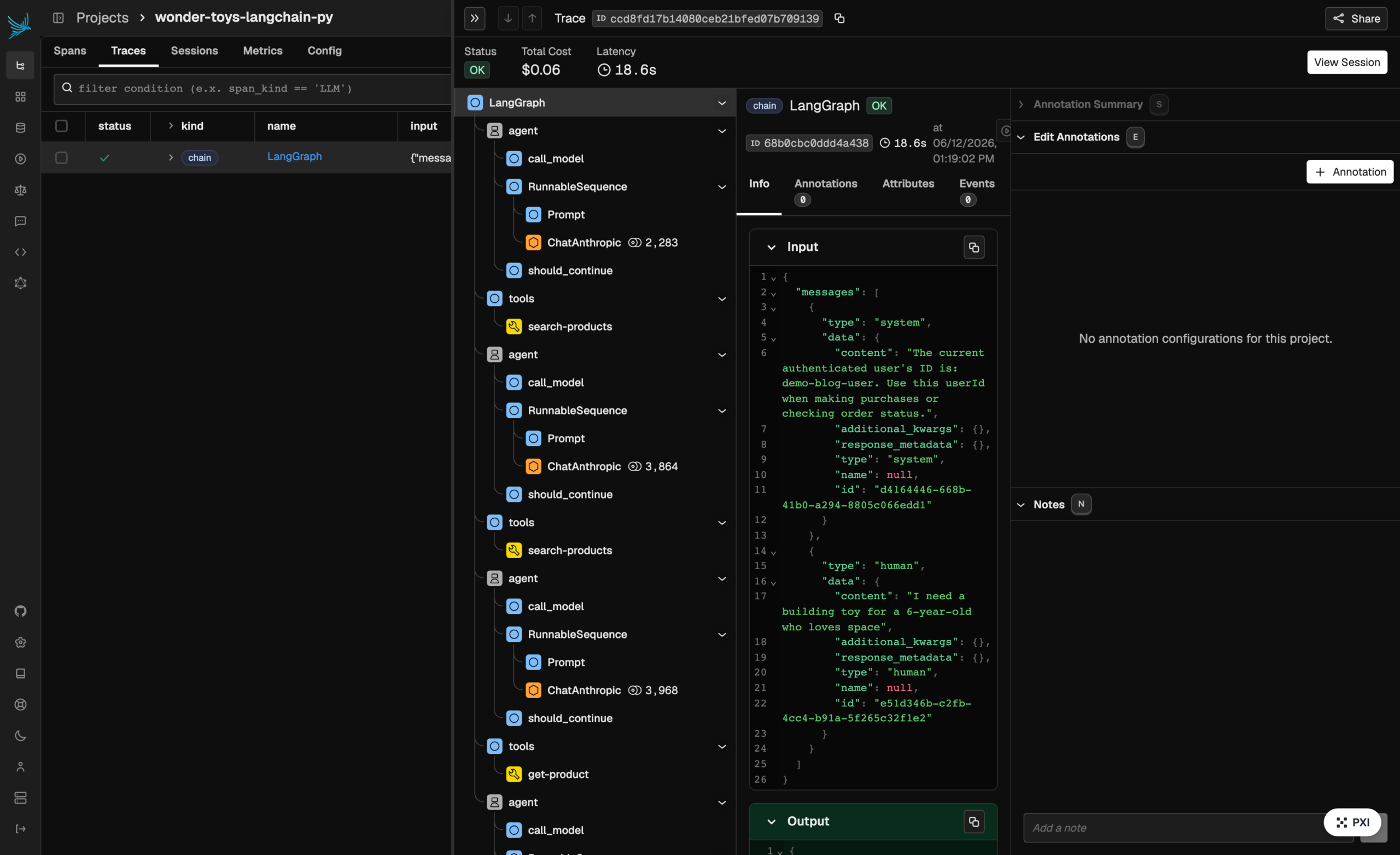
Task: Open the Config tab
Action: pos(324,50)
